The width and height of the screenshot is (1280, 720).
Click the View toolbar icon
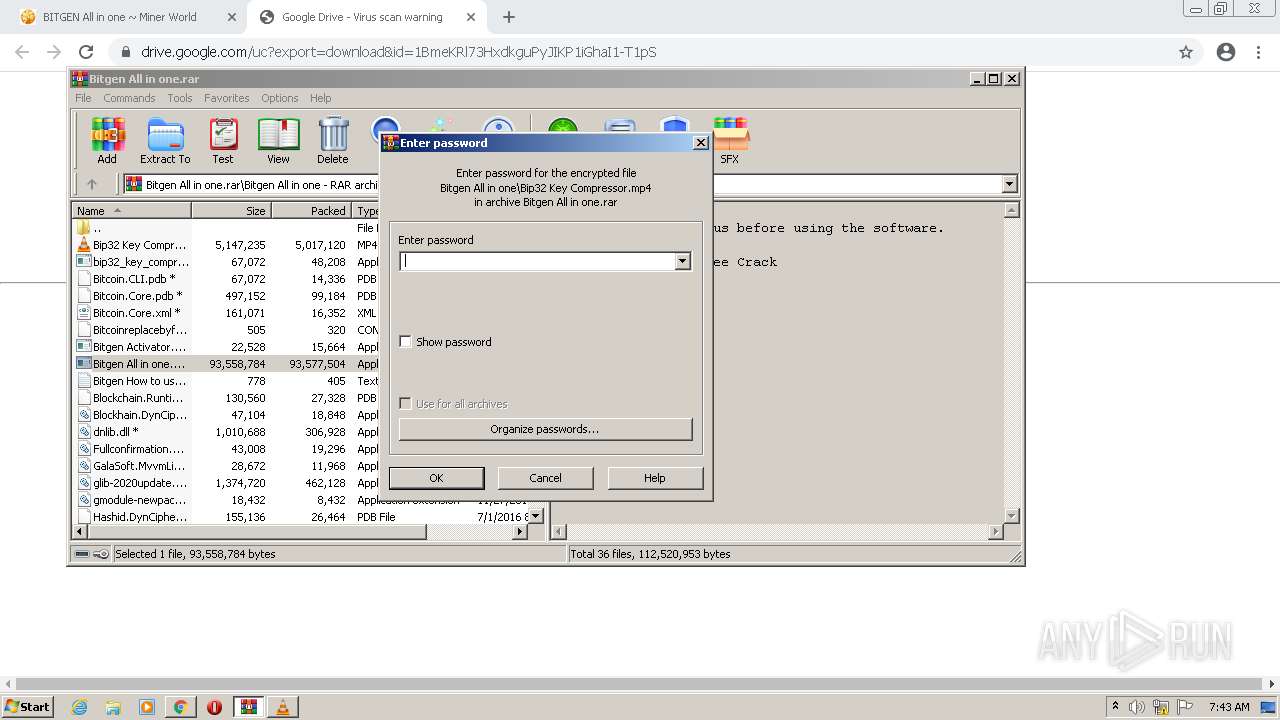[278, 140]
